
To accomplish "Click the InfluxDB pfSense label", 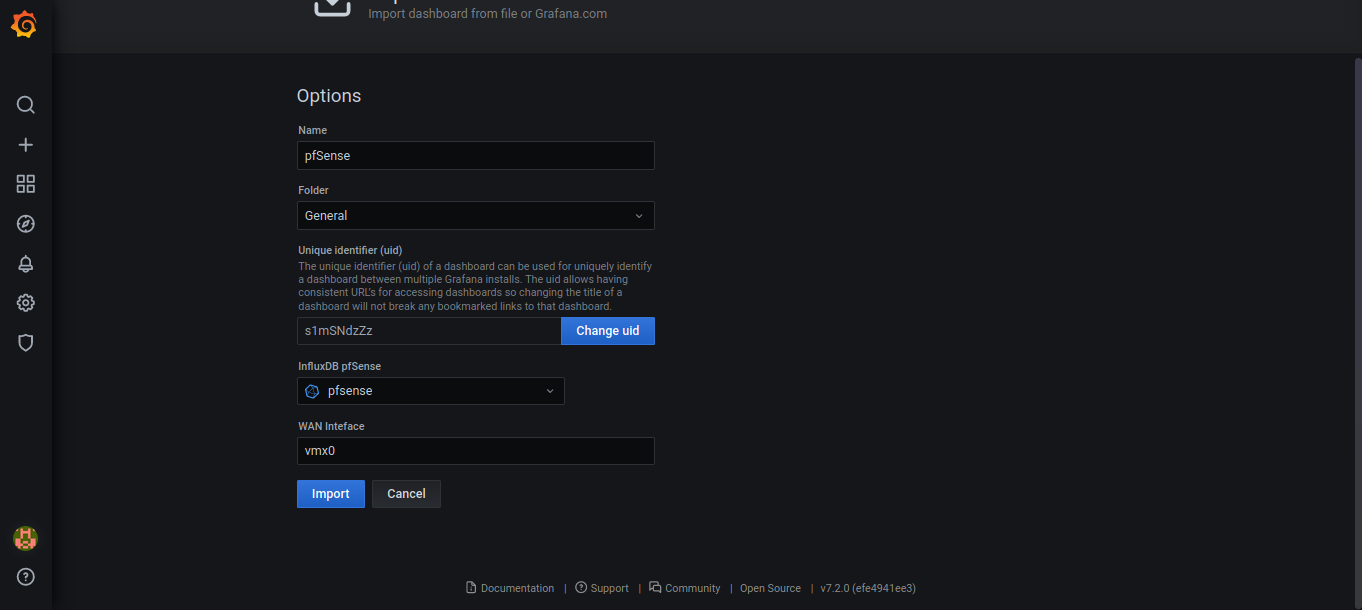I will (x=339, y=366).
